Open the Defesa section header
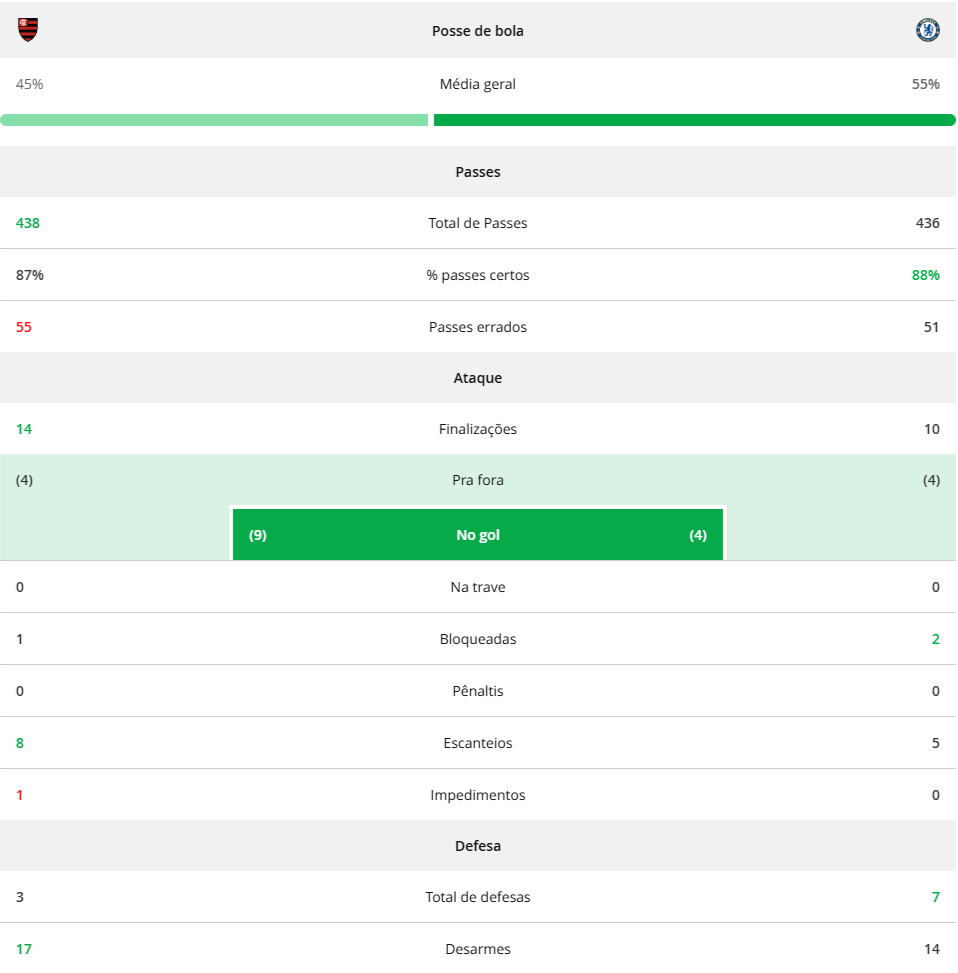958x973 pixels. pos(478,846)
